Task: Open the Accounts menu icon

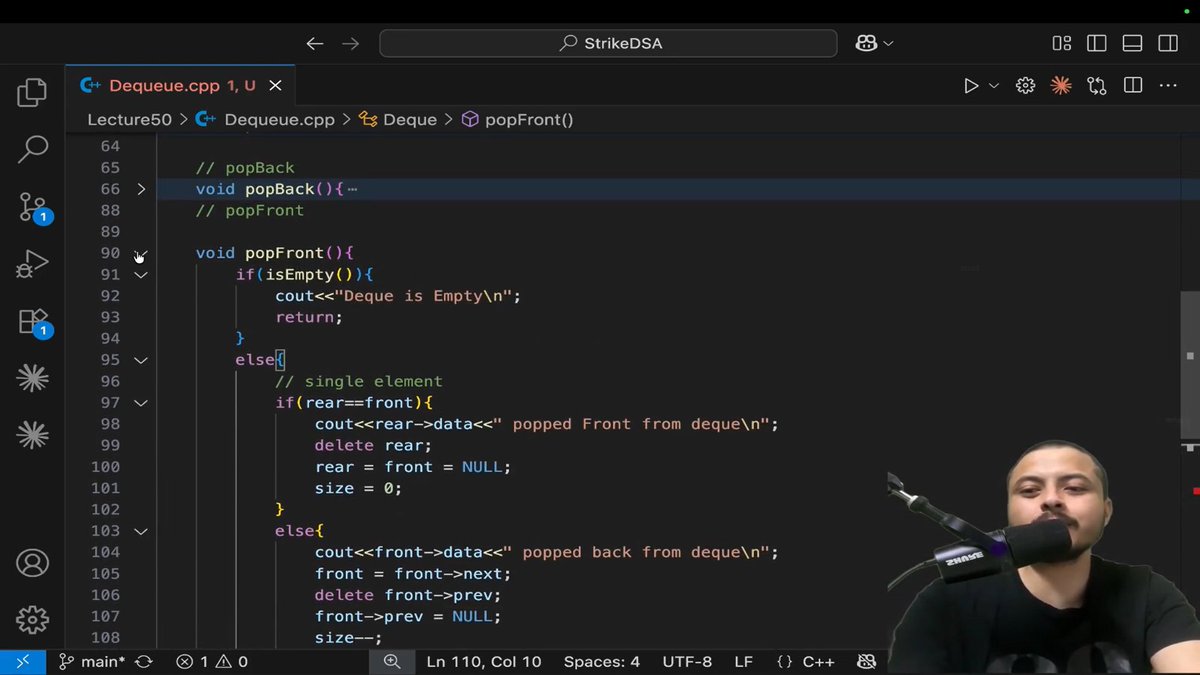Action: pyautogui.click(x=32, y=563)
